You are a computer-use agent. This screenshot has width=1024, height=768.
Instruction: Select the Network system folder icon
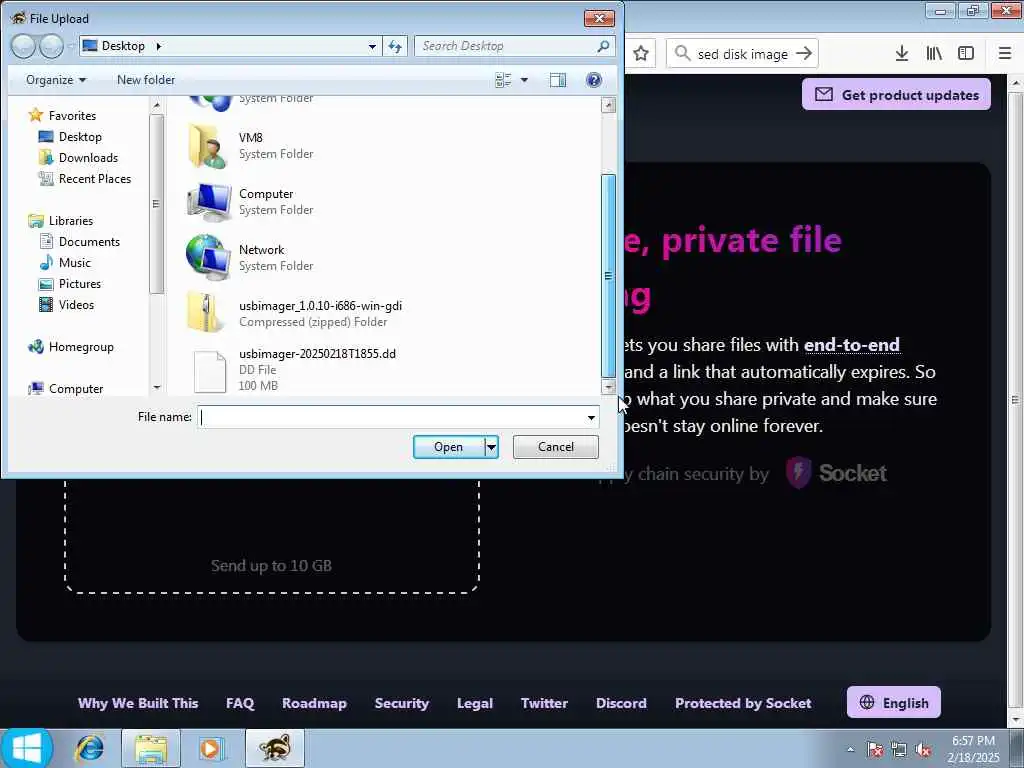(208, 257)
